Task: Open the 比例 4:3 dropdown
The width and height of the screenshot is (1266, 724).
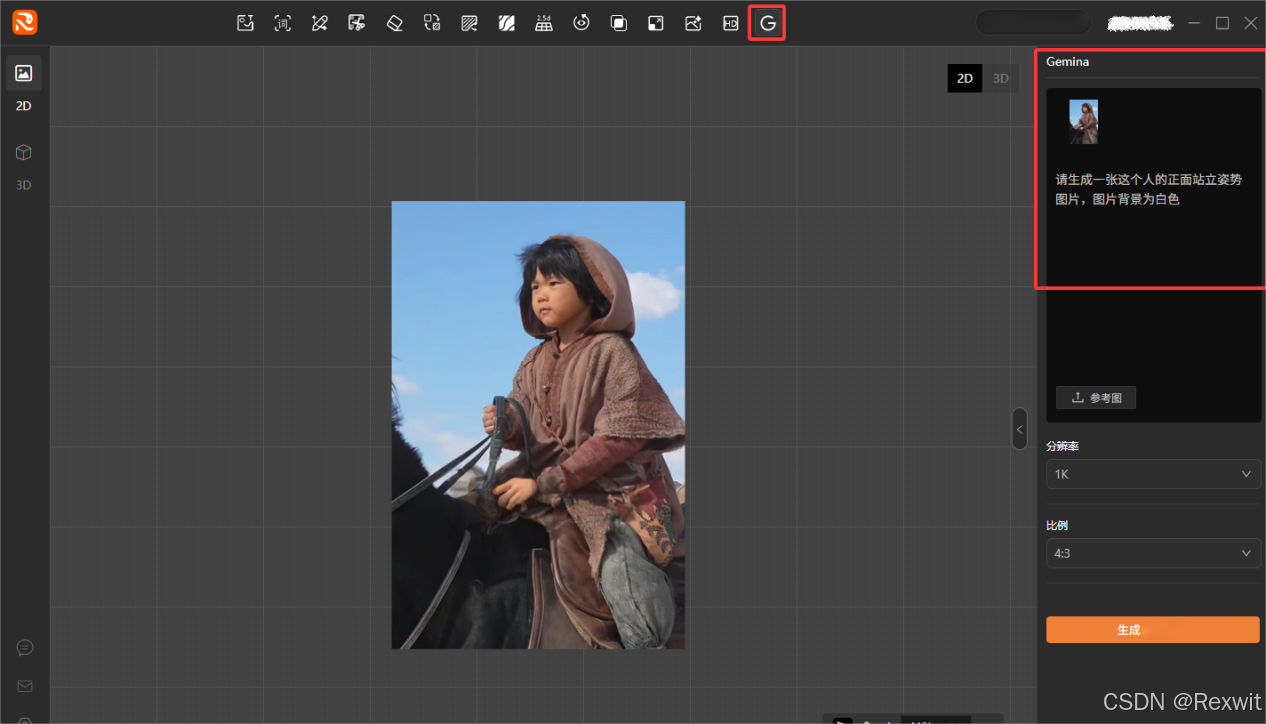Action: (1153, 553)
